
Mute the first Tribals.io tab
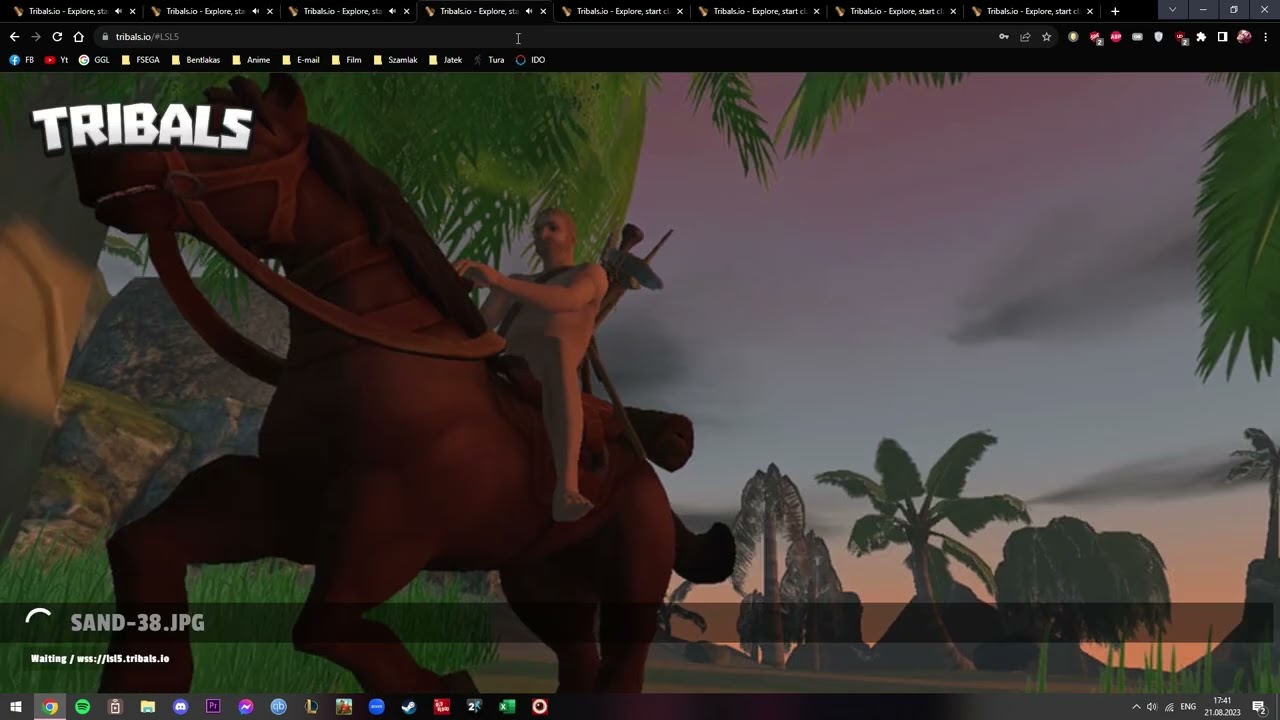(x=118, y=11)
